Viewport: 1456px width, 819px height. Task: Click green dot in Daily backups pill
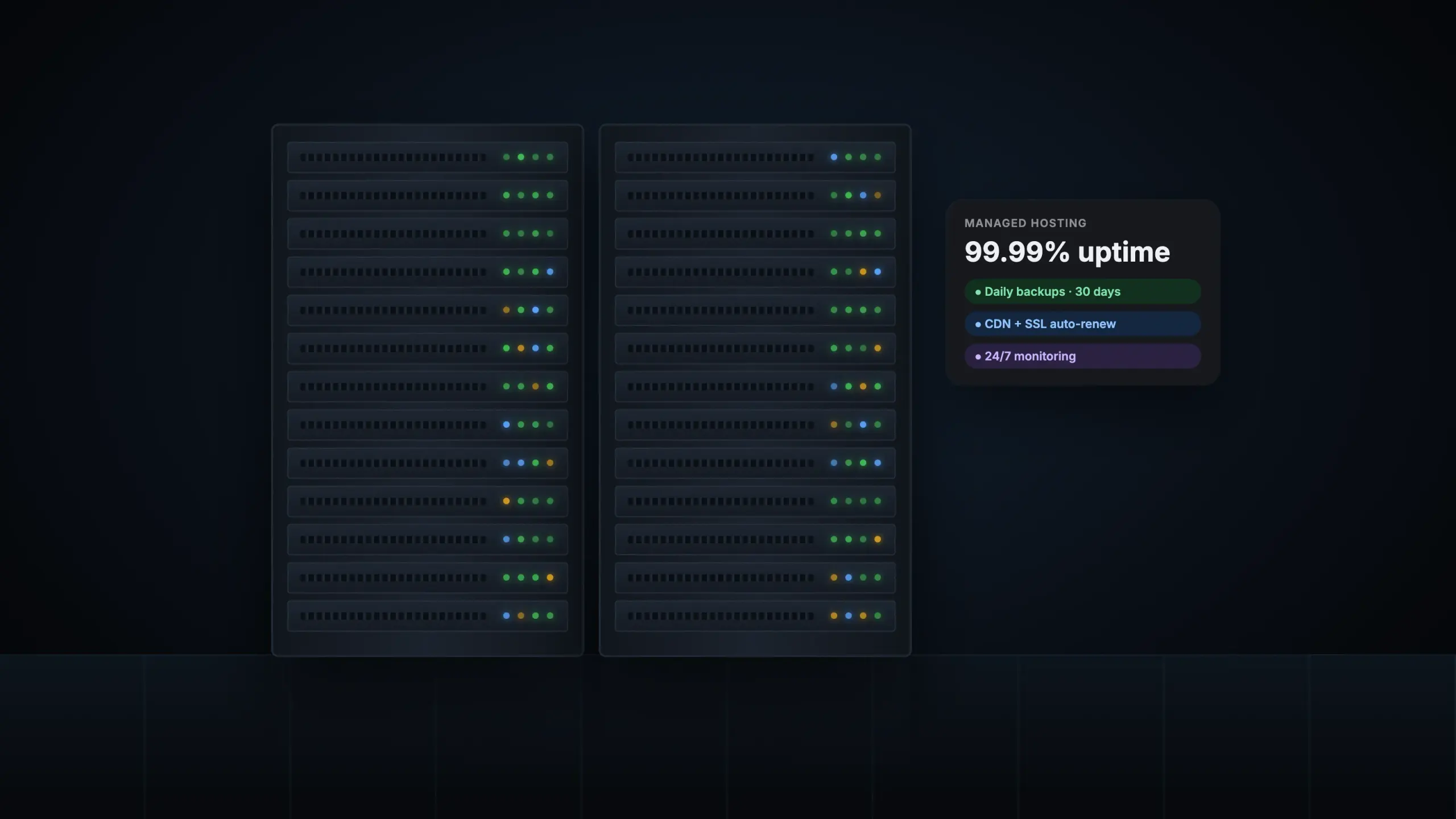pyautogui.click(x=978, y=292)
